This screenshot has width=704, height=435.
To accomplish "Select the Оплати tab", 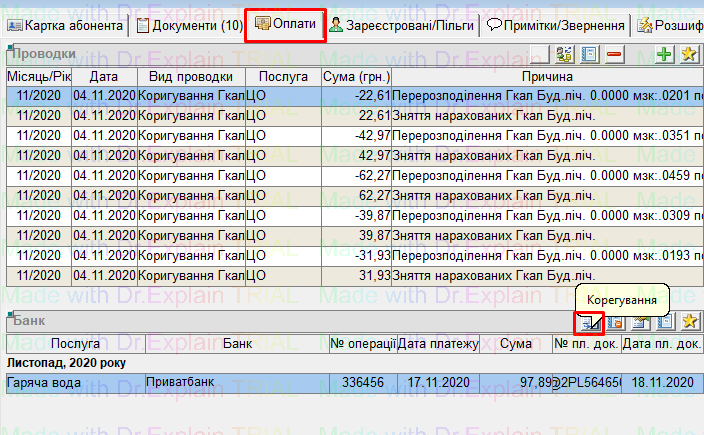I will (287, 24).
